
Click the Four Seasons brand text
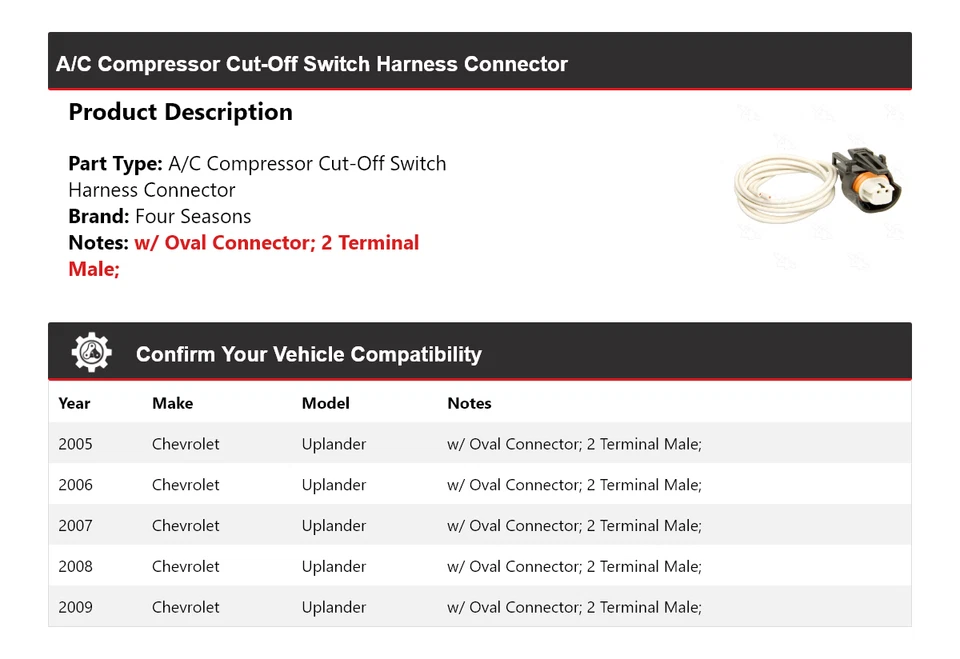(193, 216)
